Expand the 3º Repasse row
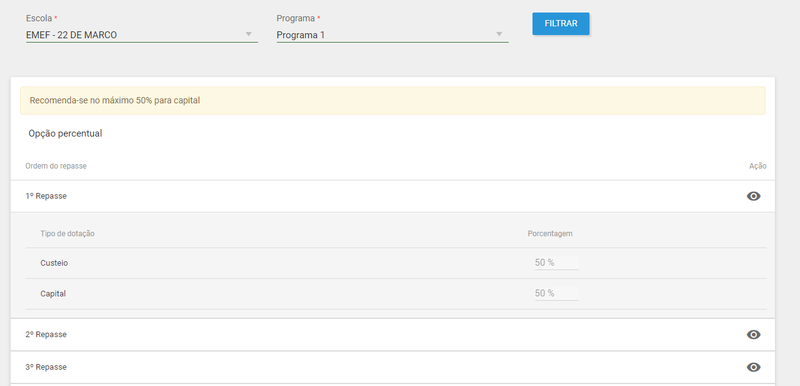 click(392, 367)
